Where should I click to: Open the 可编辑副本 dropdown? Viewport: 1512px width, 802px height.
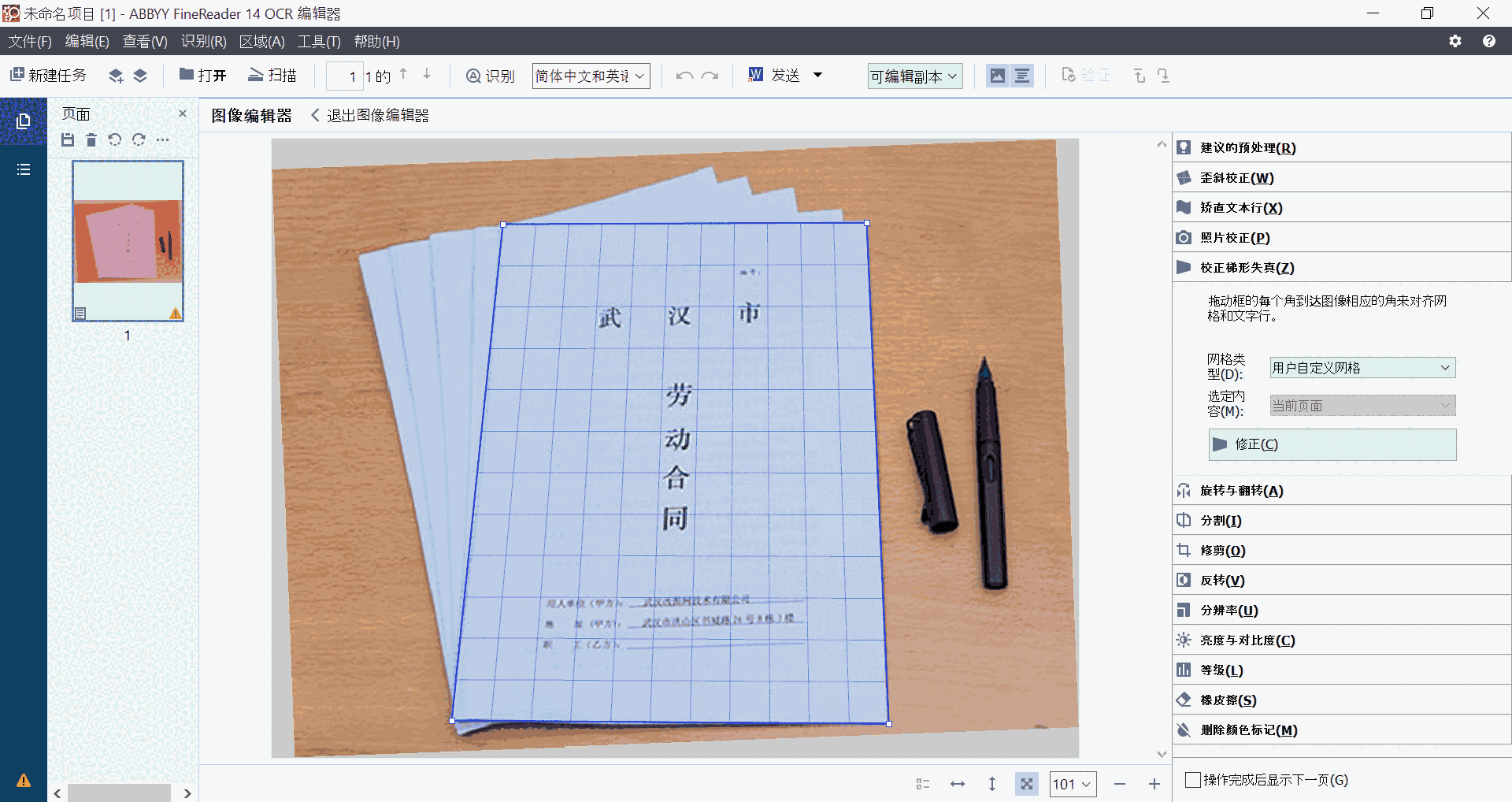pyautogui.click(x=913, y=75)
